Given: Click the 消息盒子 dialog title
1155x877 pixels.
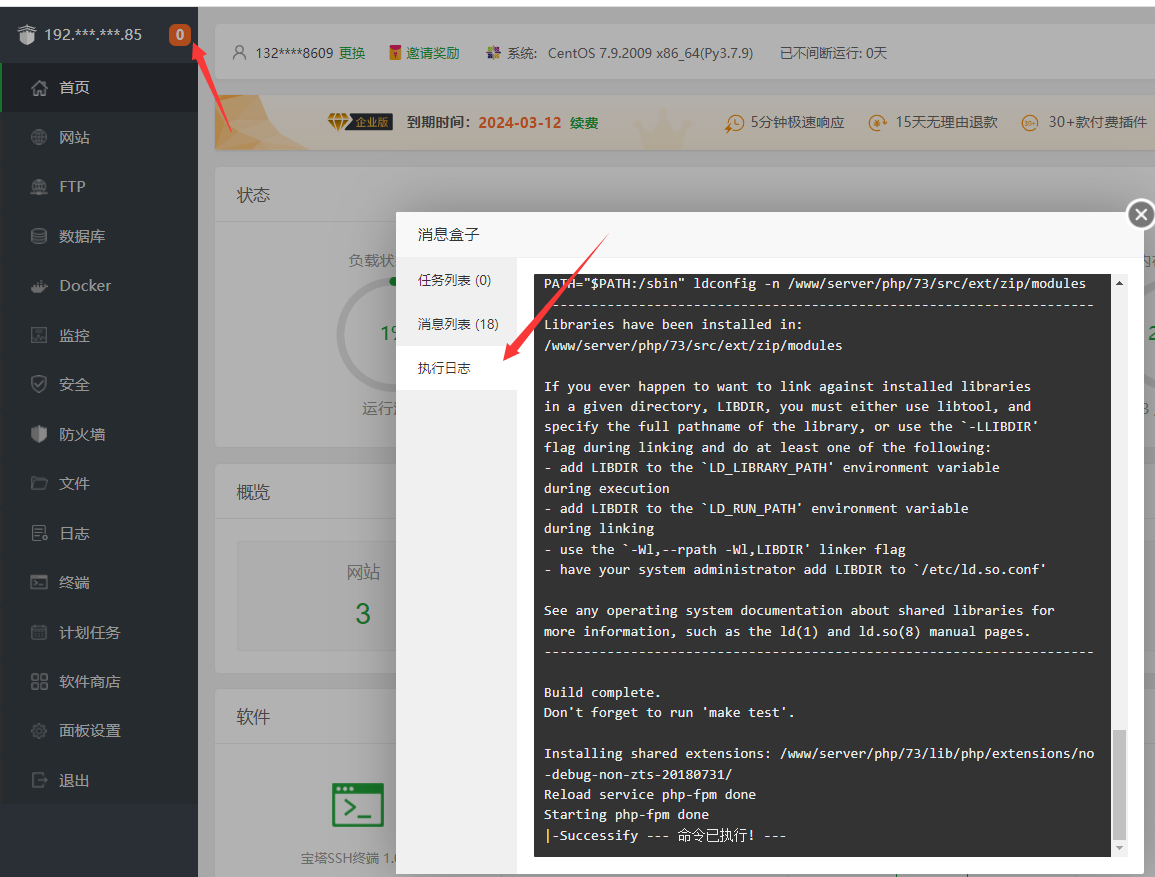Looking at the screenshot, I should pyautogui.click(x=449, y=235).
